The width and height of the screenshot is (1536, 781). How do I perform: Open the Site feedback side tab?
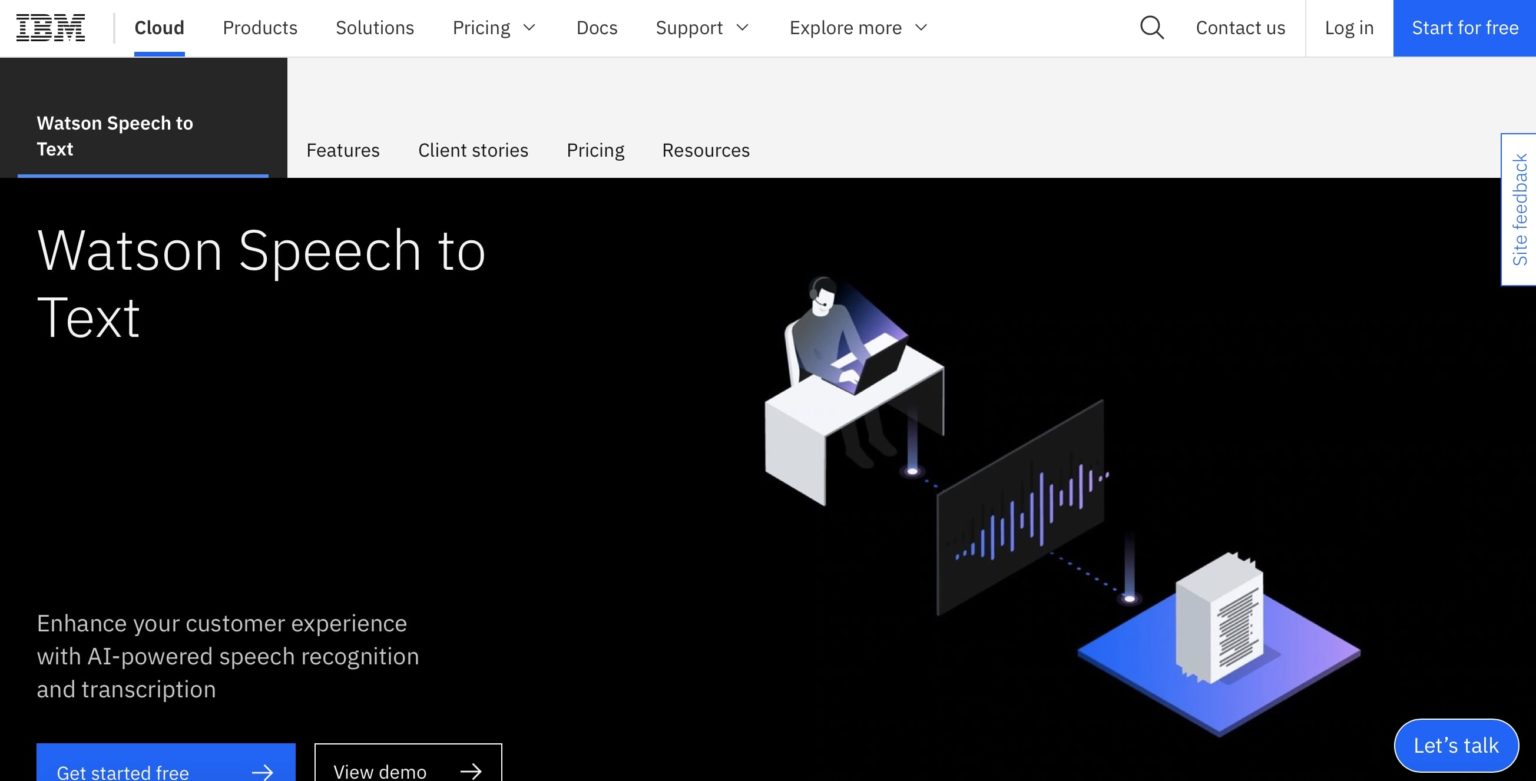point(1519,209)
